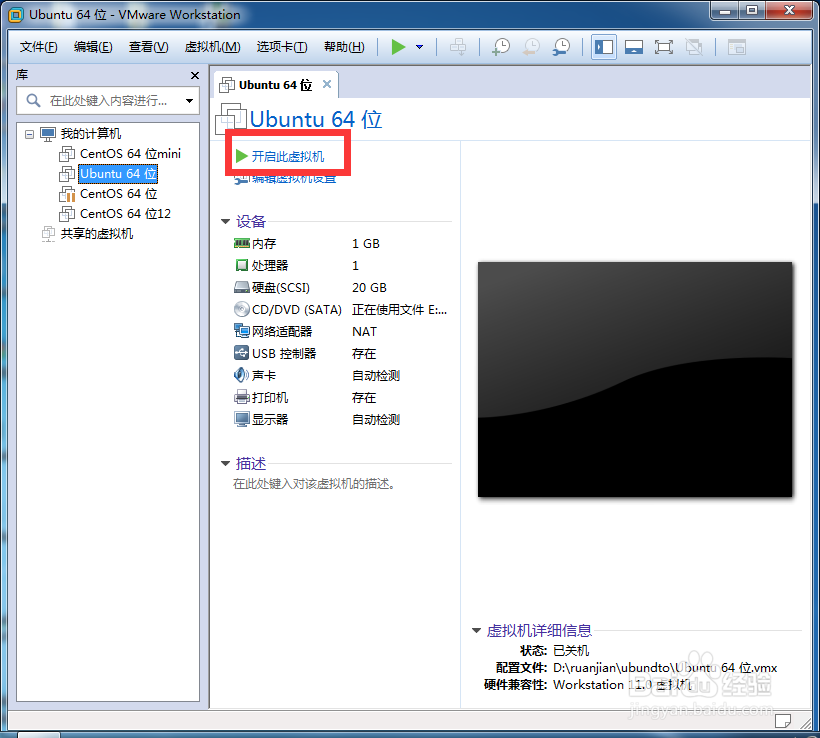The image size is (820, 738).
Task: Select 我的计算机 root item
Action: (x=90, y=134)
